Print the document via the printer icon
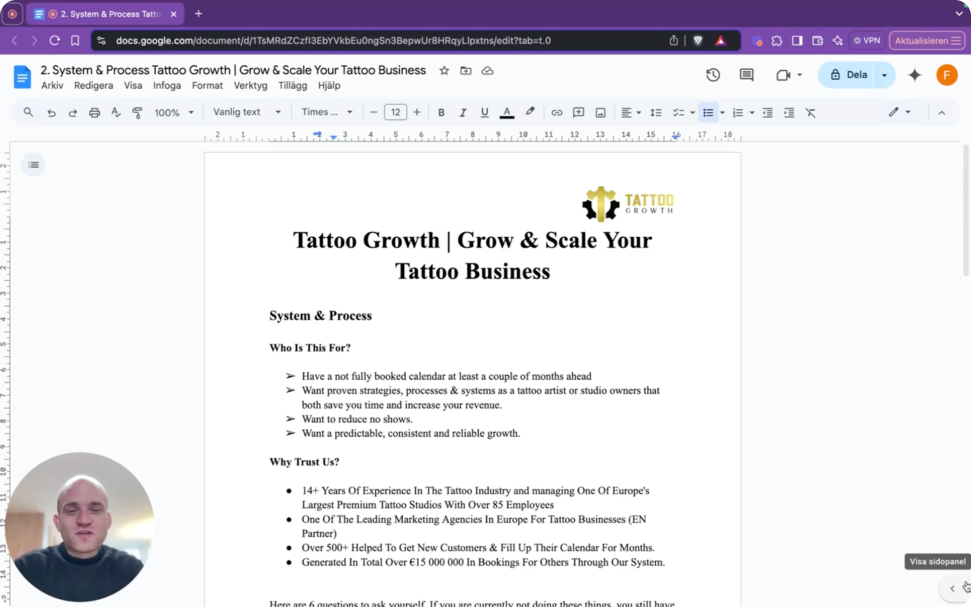The height and width of the screenshot is (607, 971). click(x=94, y=113)
